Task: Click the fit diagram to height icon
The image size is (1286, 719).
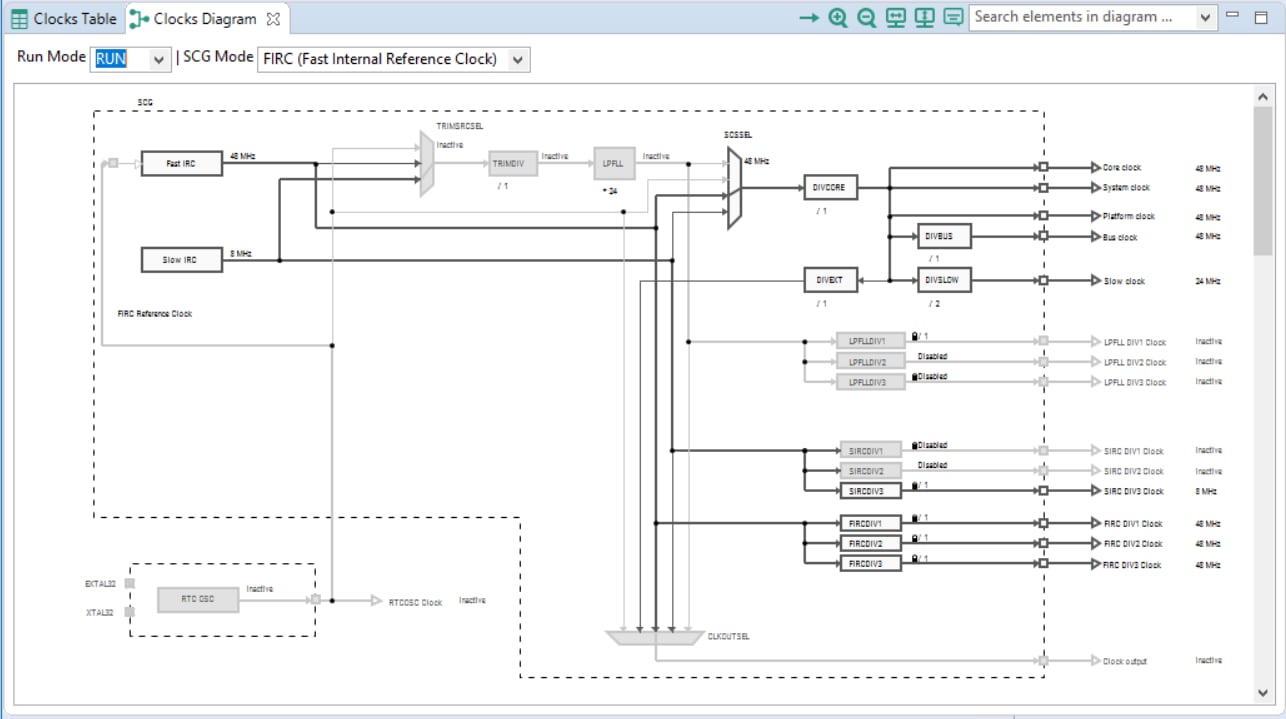Action: click(925, 18)
